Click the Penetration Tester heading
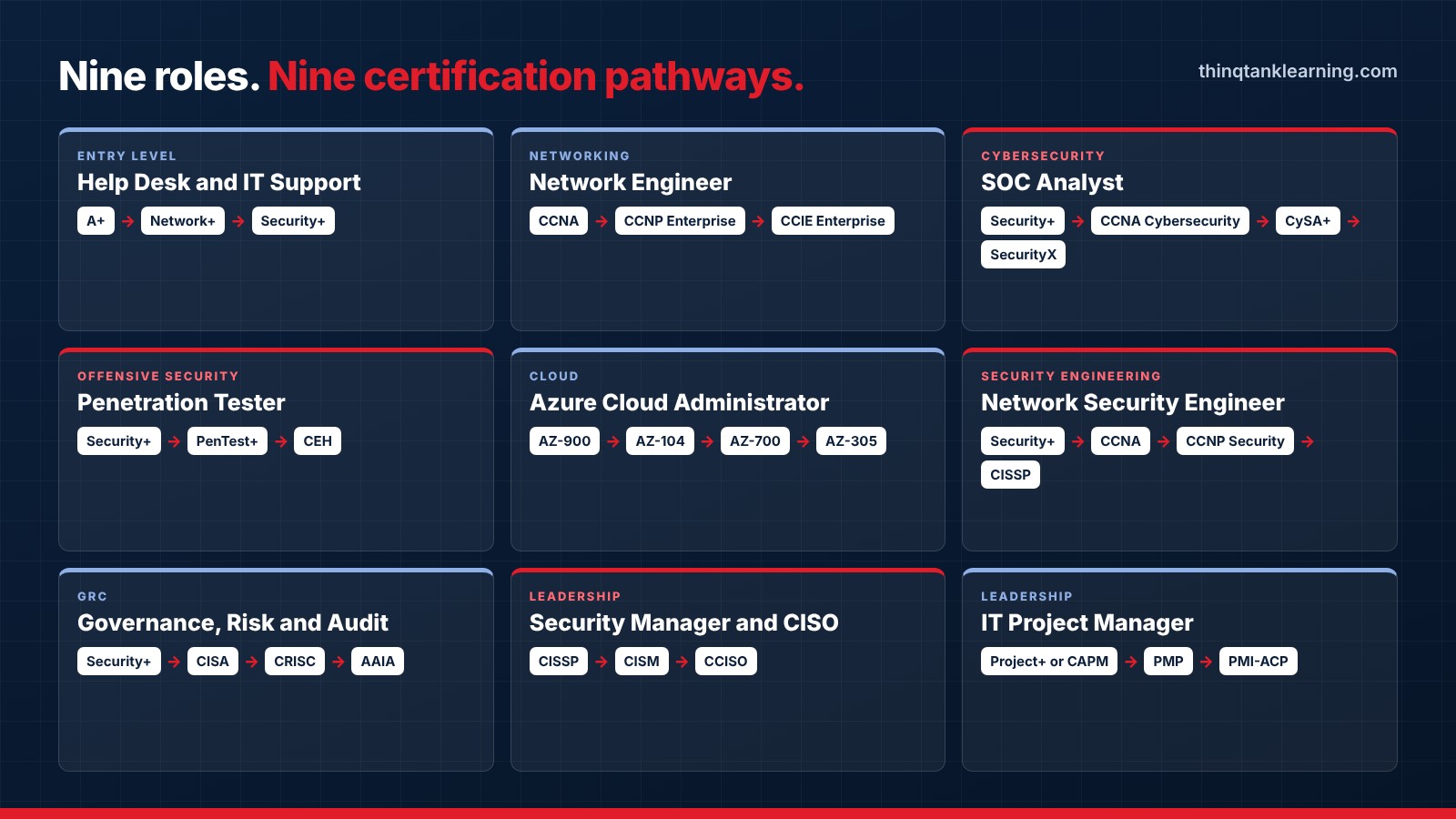Screen dimensions: 1456x819 coord(181,403)
